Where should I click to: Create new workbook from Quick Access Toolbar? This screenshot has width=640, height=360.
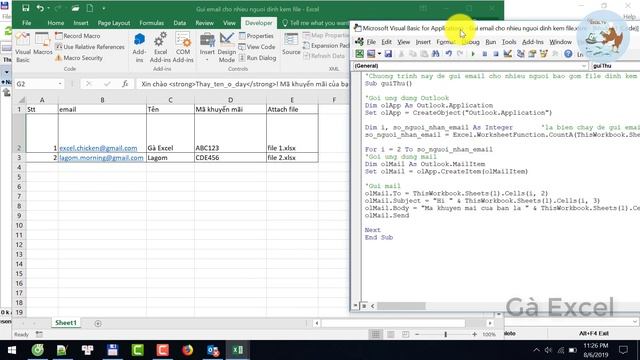click(x=90, y=8)
